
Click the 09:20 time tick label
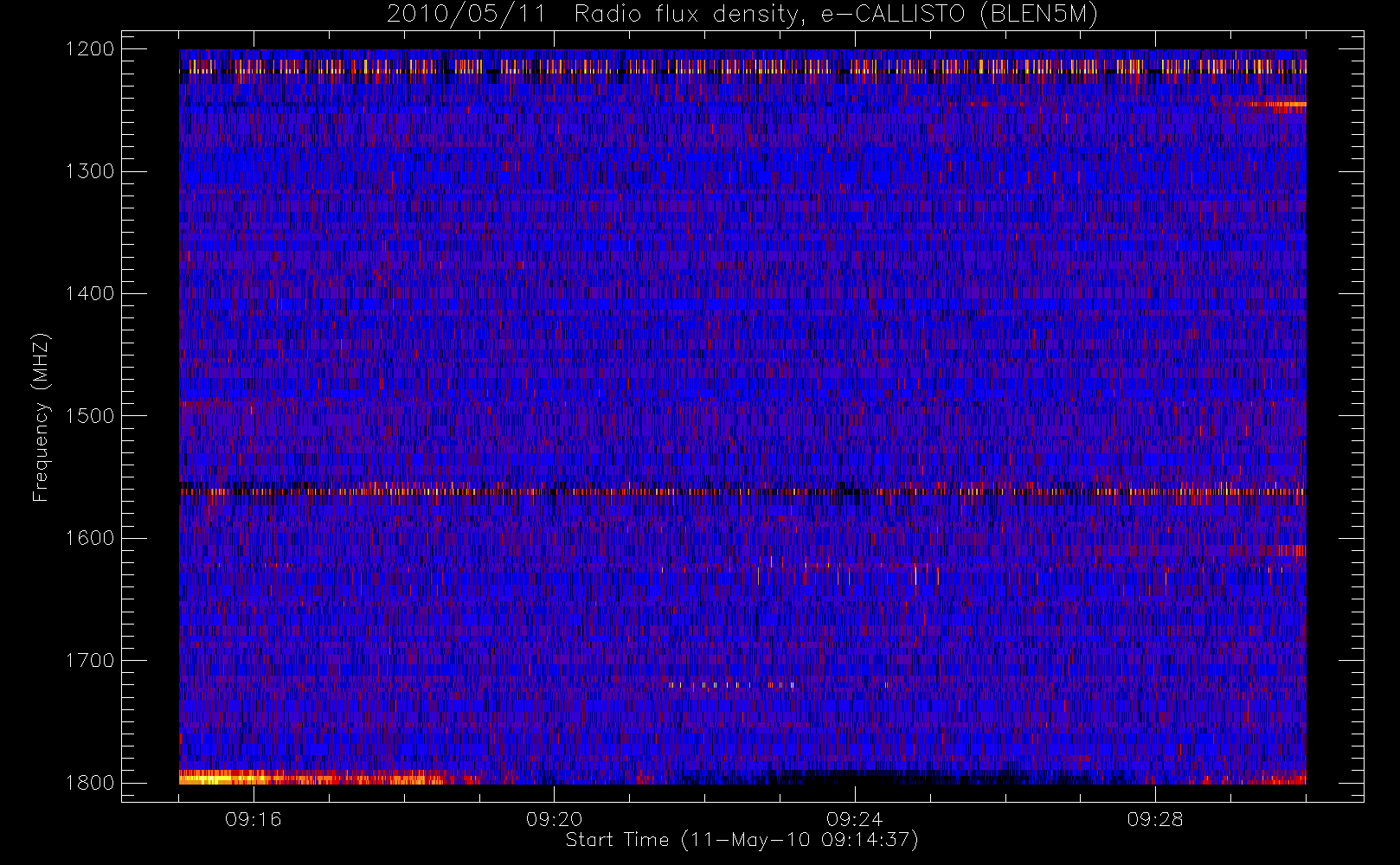554,819
